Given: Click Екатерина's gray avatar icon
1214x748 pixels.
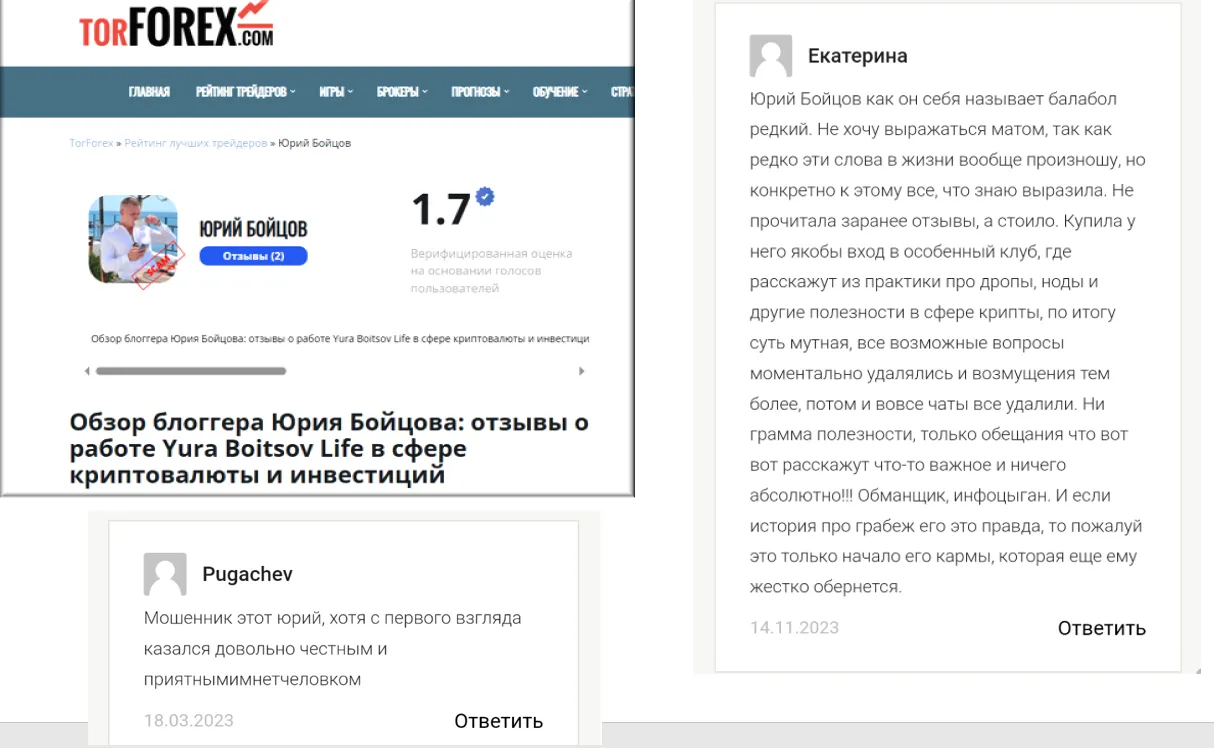Looking at the screenshot, I should click(771, 56).
